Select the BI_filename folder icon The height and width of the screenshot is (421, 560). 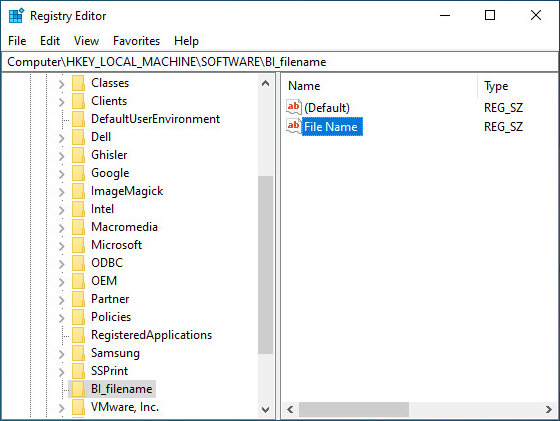(x=78, y=389)
